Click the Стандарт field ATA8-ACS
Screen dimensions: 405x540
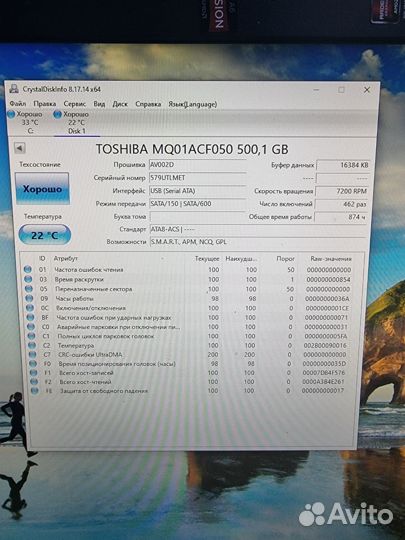258,229
